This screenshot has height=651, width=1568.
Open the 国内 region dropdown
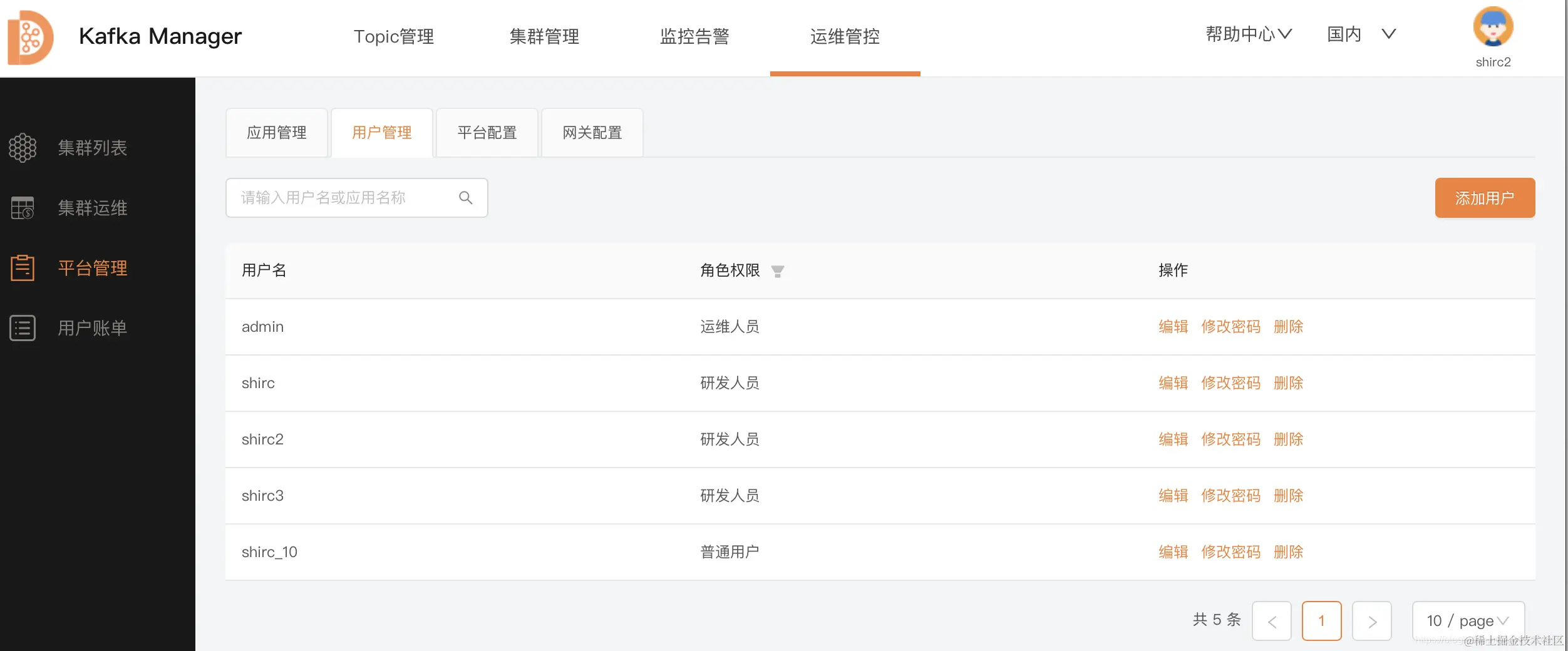tap(1361, 34)
